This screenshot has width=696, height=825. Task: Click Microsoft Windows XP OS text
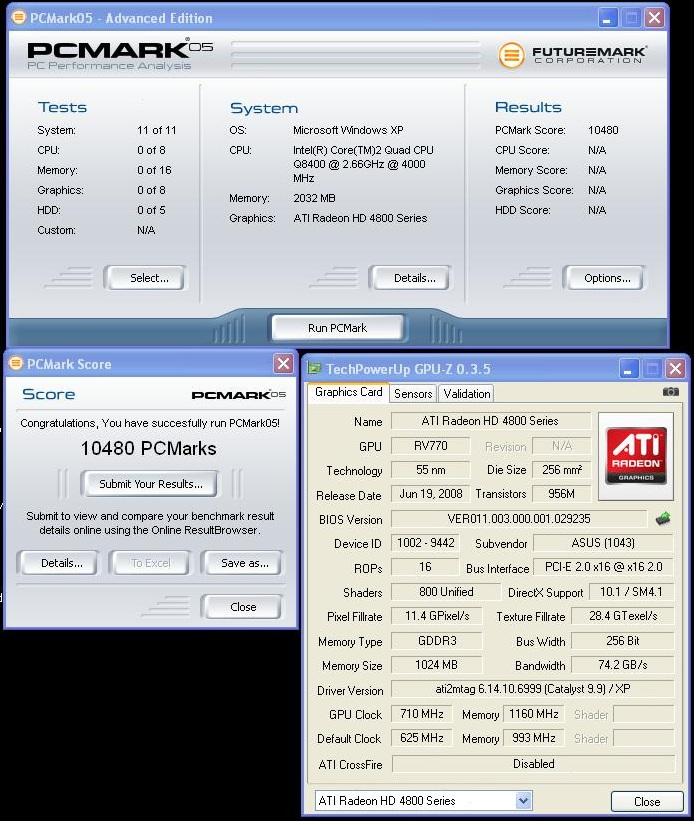tap(348, 130)
